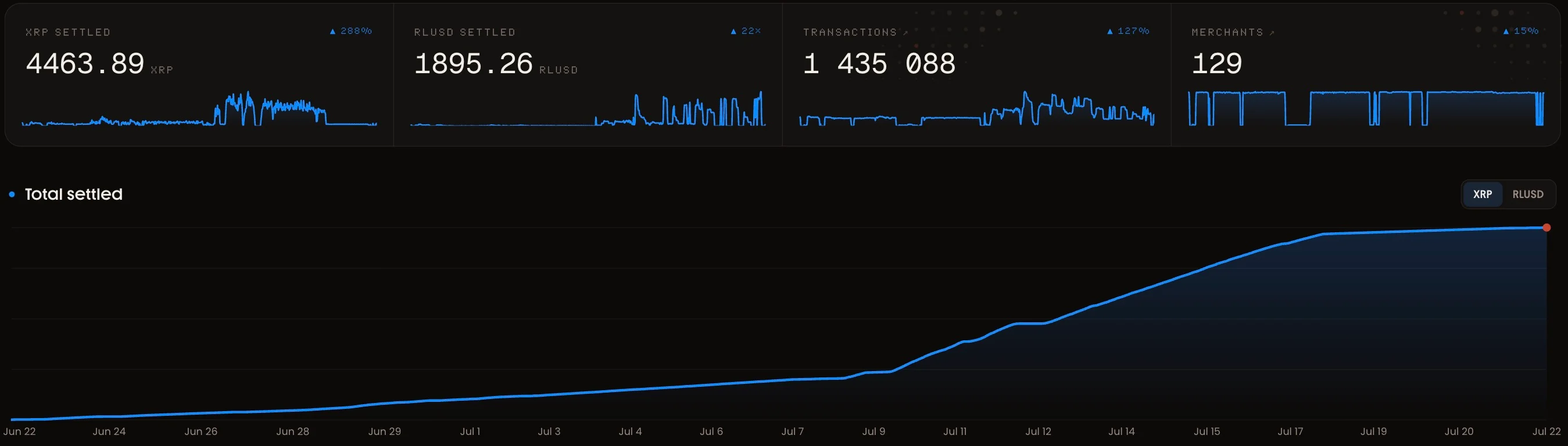Screen dimensions: 1568x446
Task: Click the Transactions sparkline chart
Action: (977, 109)
